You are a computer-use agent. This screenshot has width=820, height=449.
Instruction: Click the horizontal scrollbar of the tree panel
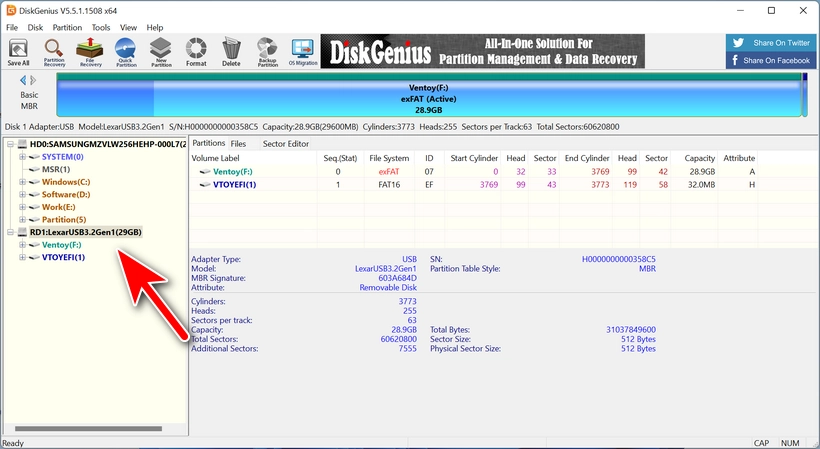coord(88,429)
